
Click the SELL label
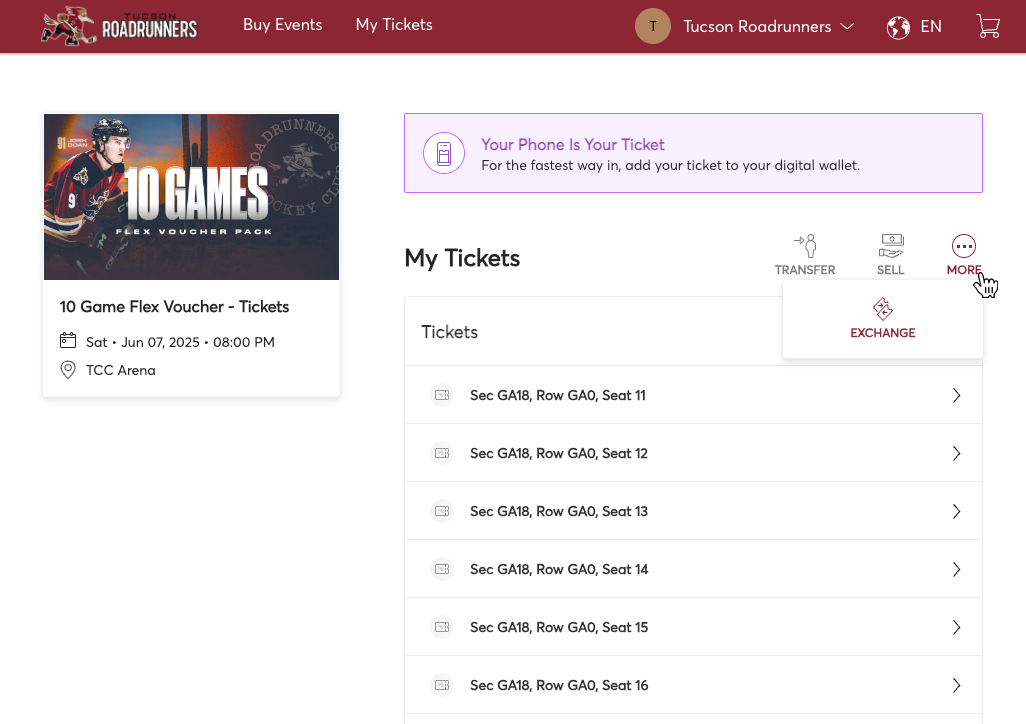click(x=891, y=270)
